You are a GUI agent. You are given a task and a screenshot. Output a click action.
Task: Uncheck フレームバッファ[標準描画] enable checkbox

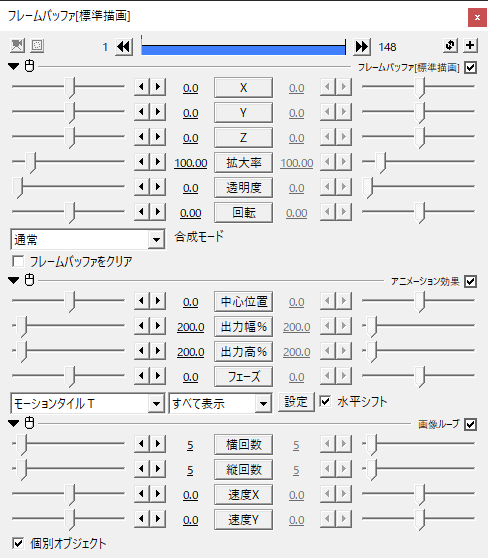coord(471,67)
